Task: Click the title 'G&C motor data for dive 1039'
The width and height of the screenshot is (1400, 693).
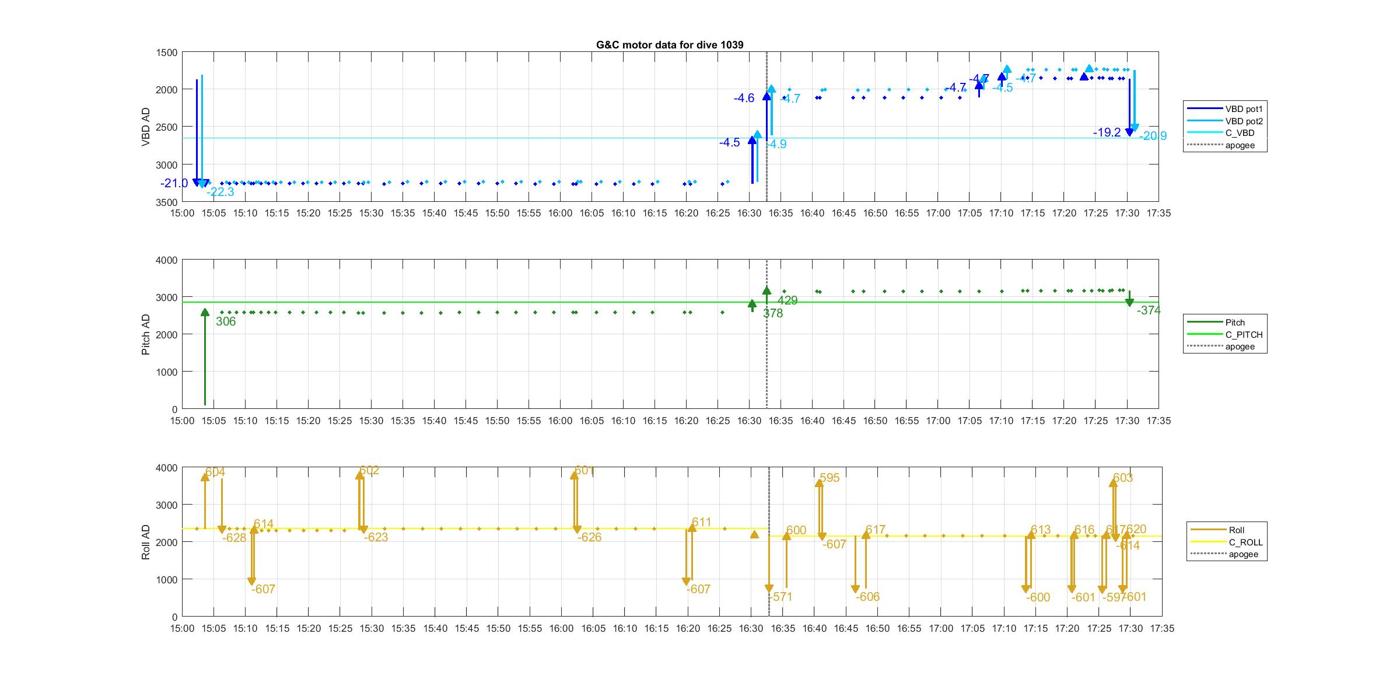Action: (x=669, y=44)
